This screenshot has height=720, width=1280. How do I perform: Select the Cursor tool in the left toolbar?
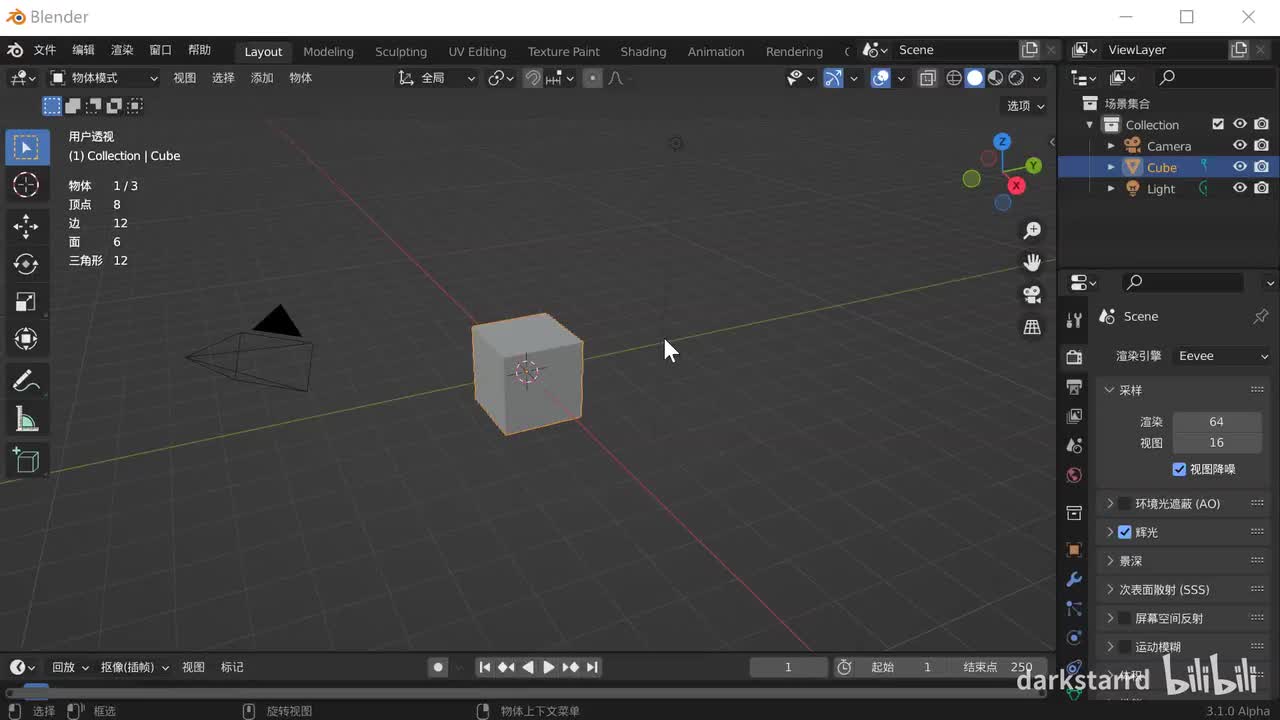[x=26, y=185]
